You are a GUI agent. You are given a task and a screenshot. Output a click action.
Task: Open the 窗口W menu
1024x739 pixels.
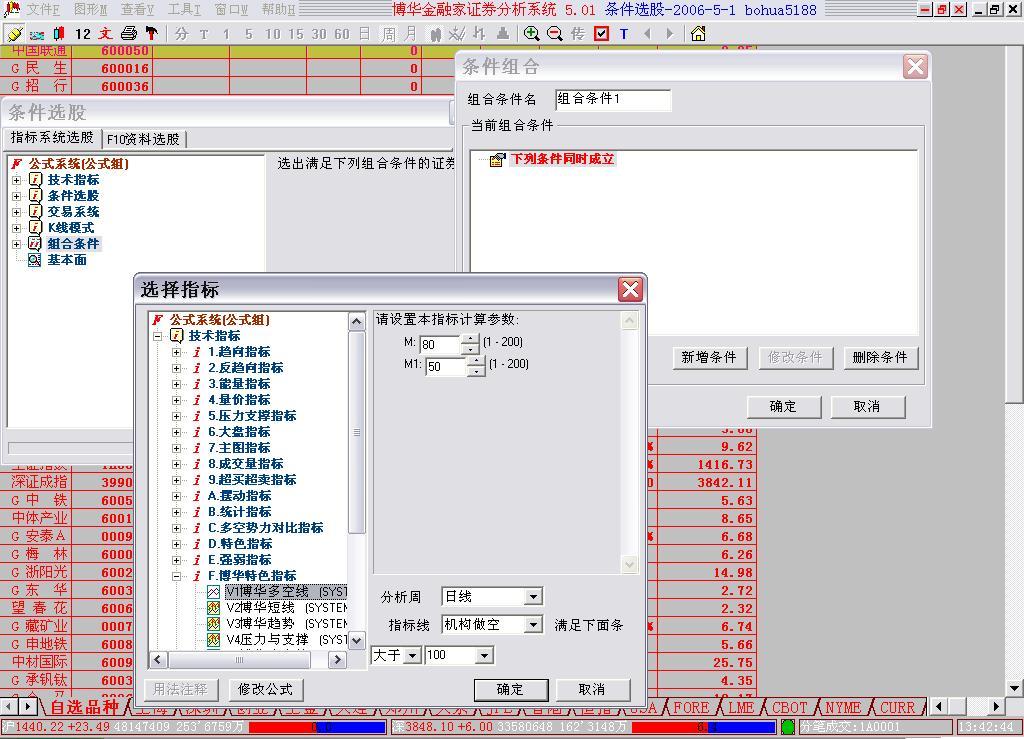pyautogui.click(x=231, y=10)
